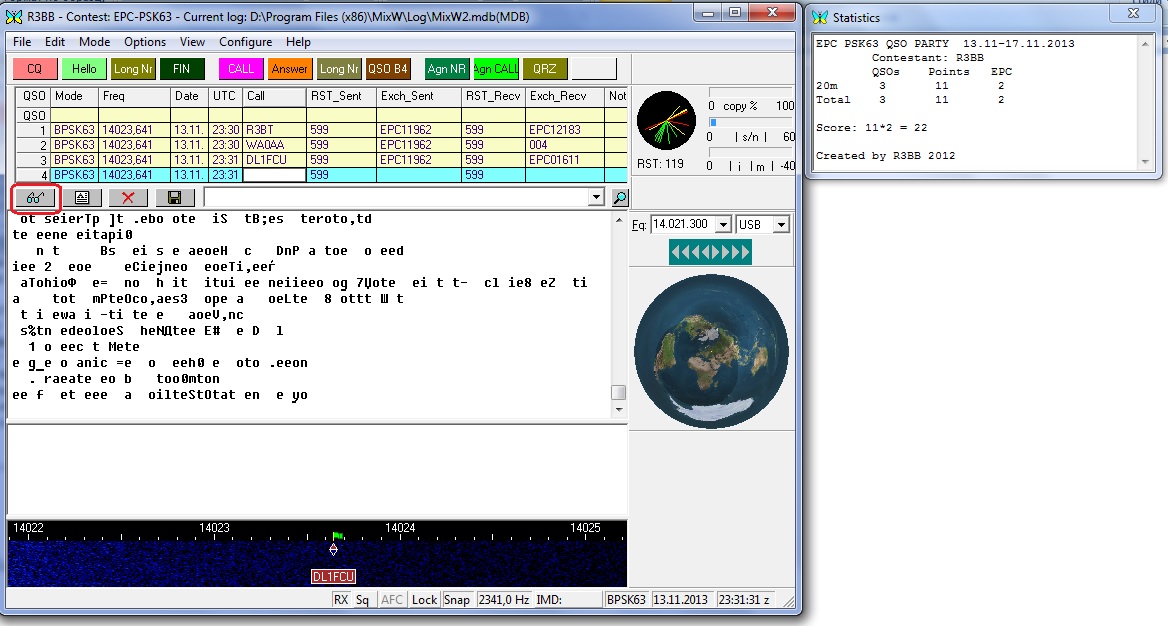The height and width of the screenshot is (626, 1168).
Task: Click the empty Call field in row 4
Action: [x=274, y=174]
